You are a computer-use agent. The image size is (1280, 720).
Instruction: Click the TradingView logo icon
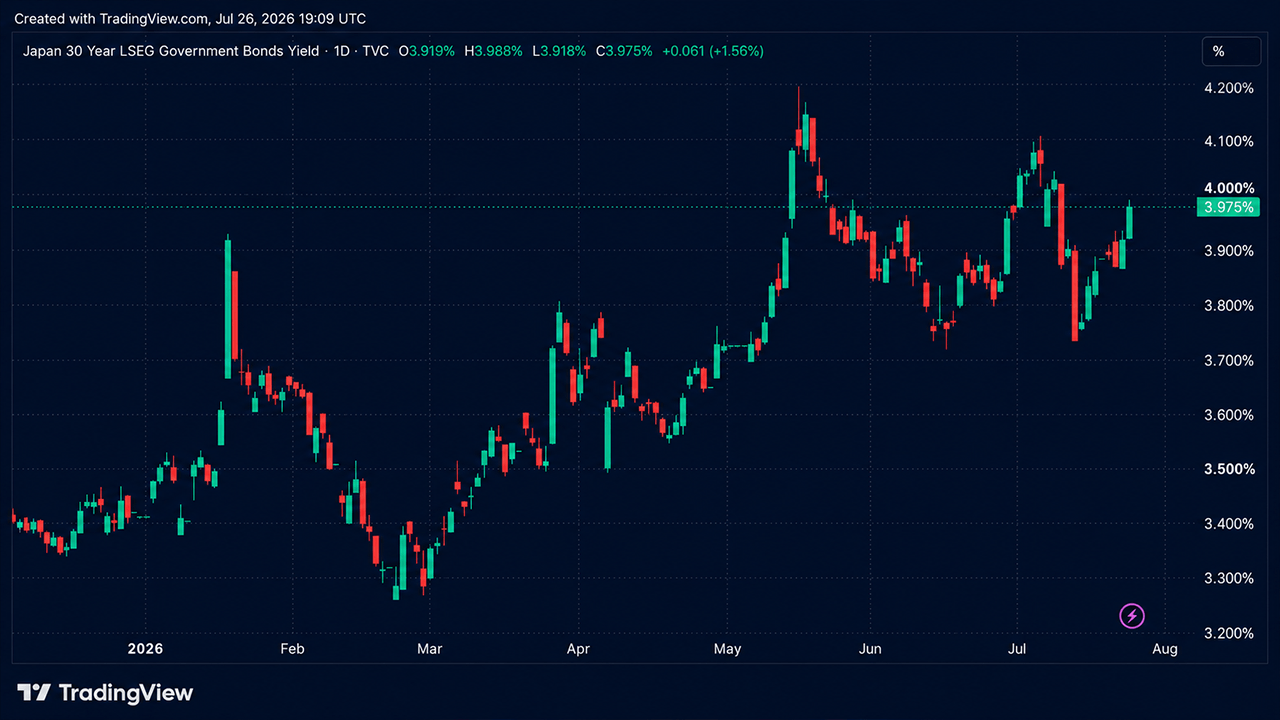[x=34, y=692]
